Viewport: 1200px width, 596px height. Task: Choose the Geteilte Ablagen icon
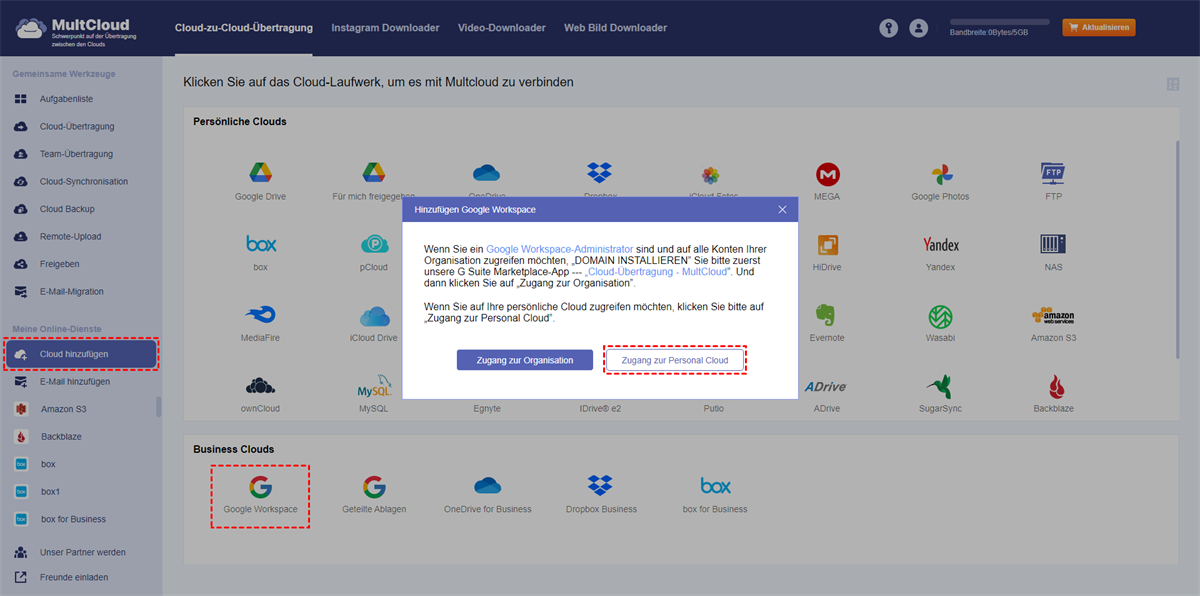(x=374, y=487)
